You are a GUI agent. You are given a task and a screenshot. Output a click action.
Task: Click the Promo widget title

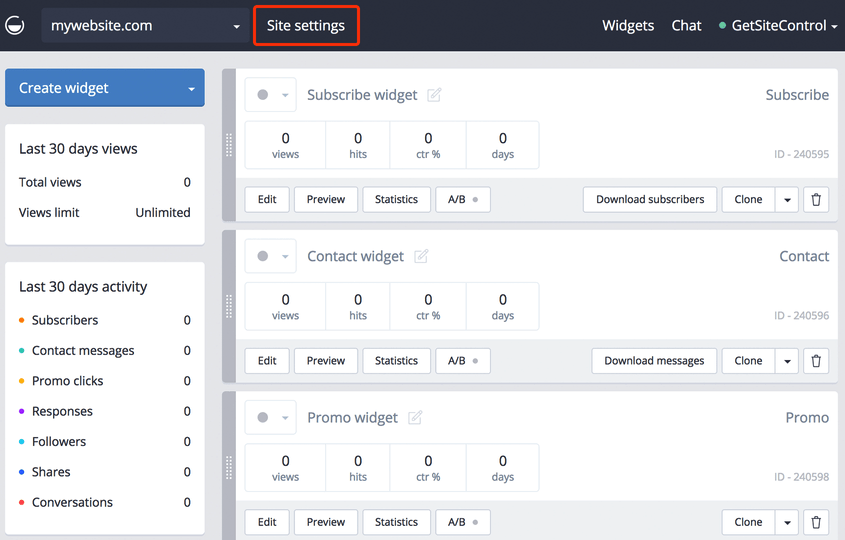click(352, 418)
